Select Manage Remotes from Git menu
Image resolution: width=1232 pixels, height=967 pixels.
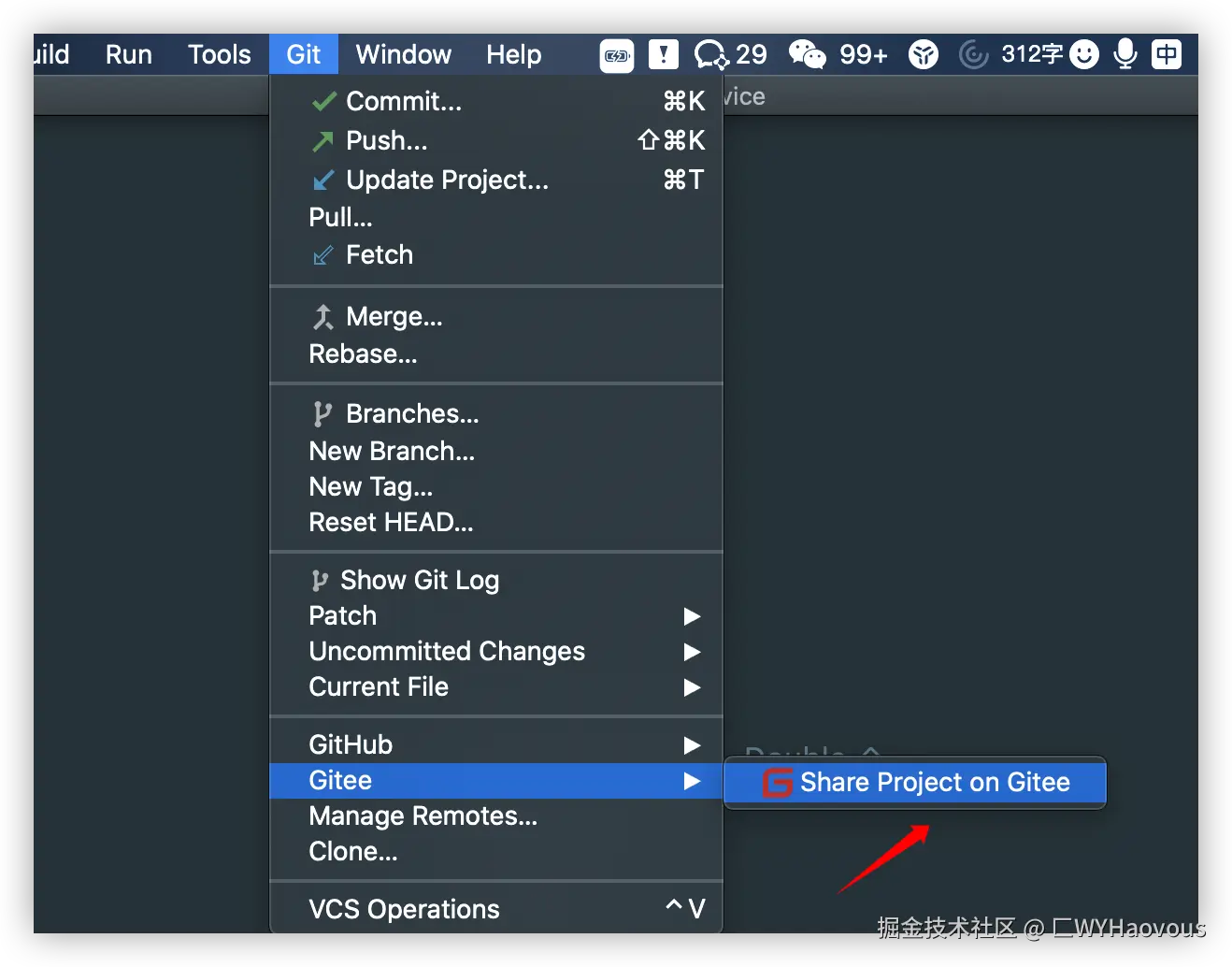(x=423, y=816)
